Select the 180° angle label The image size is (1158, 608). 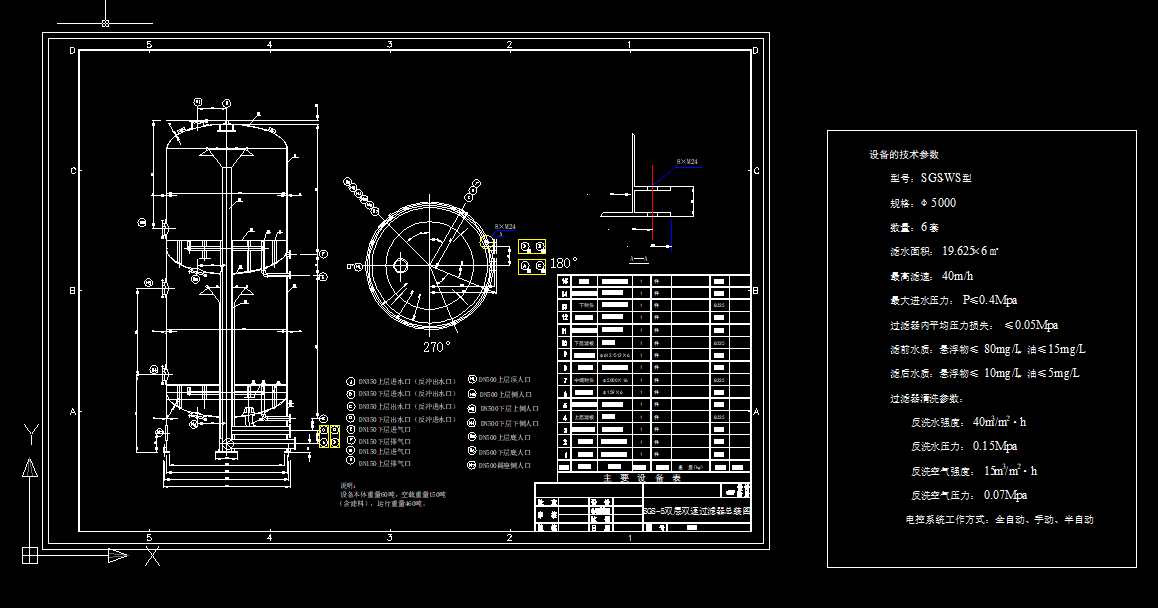coord(564,263)
